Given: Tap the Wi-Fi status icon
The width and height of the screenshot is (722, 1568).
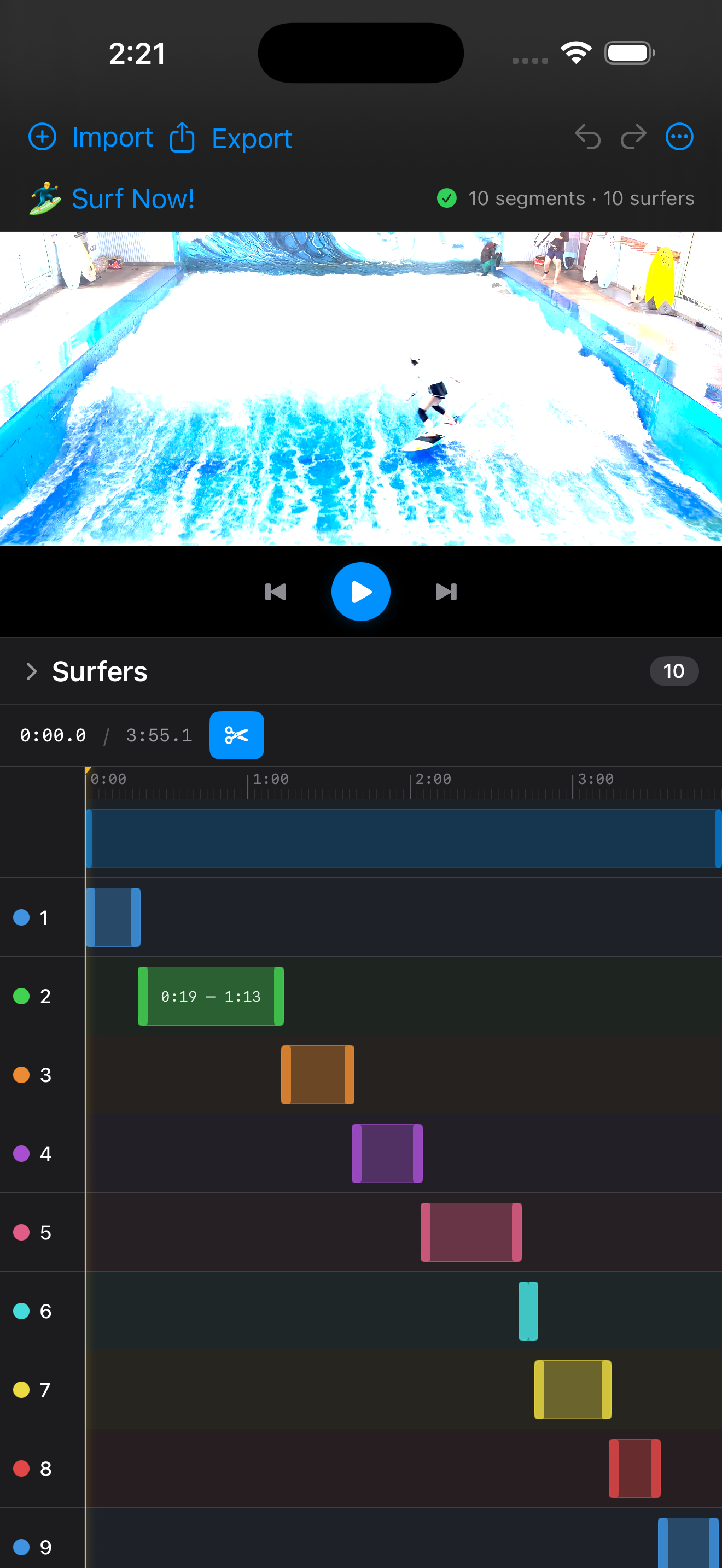Looking at the screenshot, I should pos(576,53).
